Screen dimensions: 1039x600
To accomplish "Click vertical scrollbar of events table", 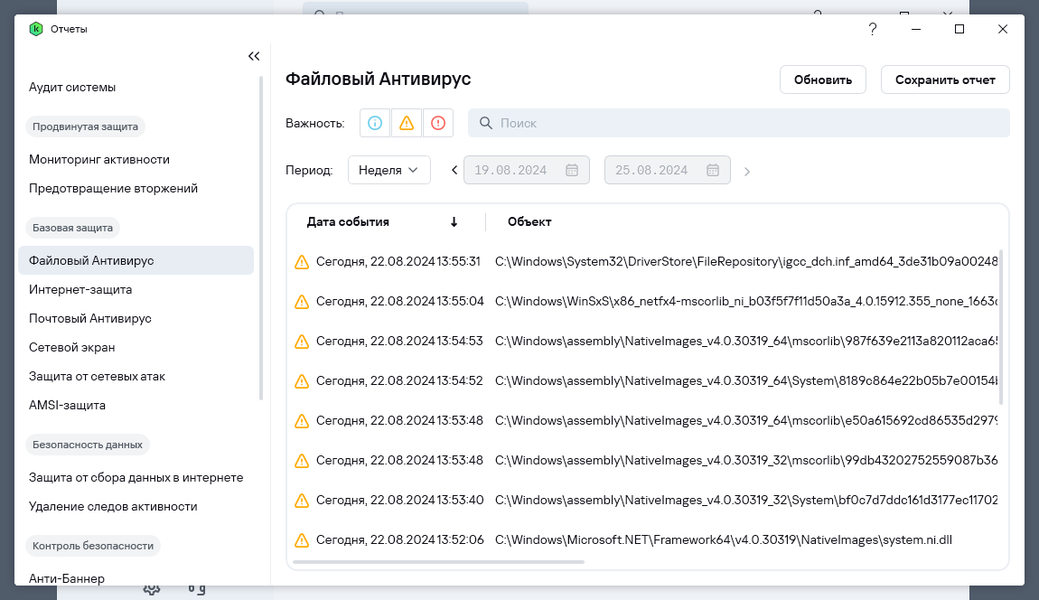I will tap(1001, 327).
